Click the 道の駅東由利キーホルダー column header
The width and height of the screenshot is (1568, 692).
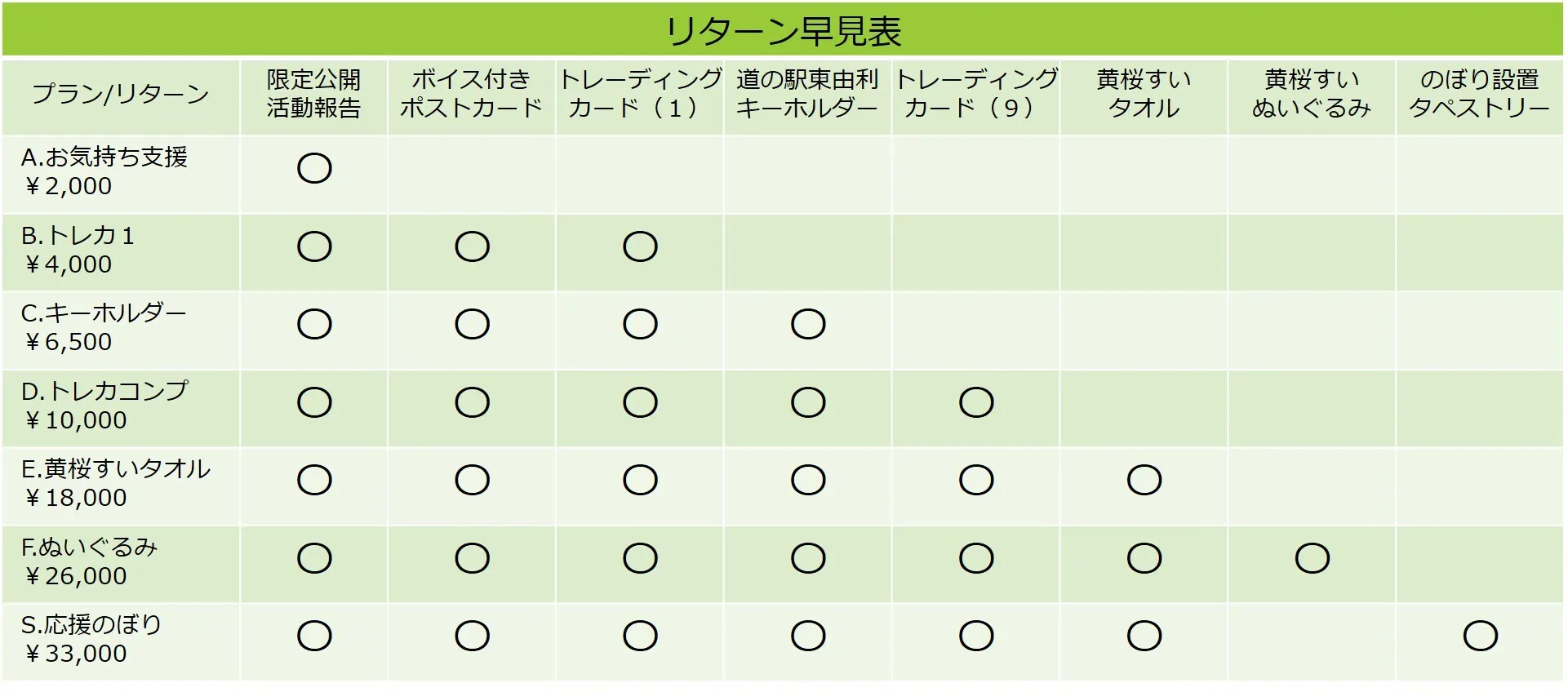(x=807, y=95)
